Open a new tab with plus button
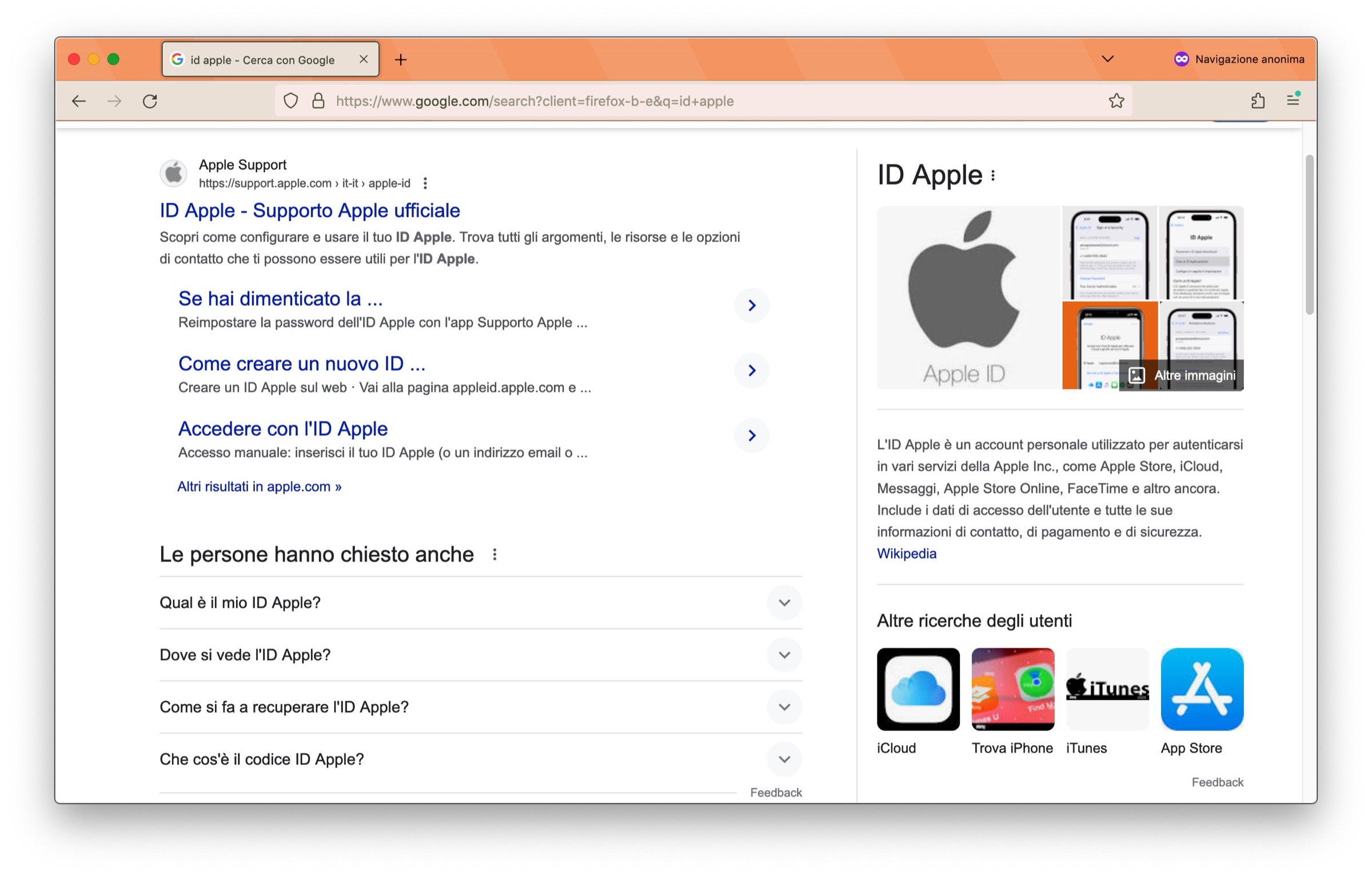This screenshot has height=876, width=1372. (x=401, y=59)
